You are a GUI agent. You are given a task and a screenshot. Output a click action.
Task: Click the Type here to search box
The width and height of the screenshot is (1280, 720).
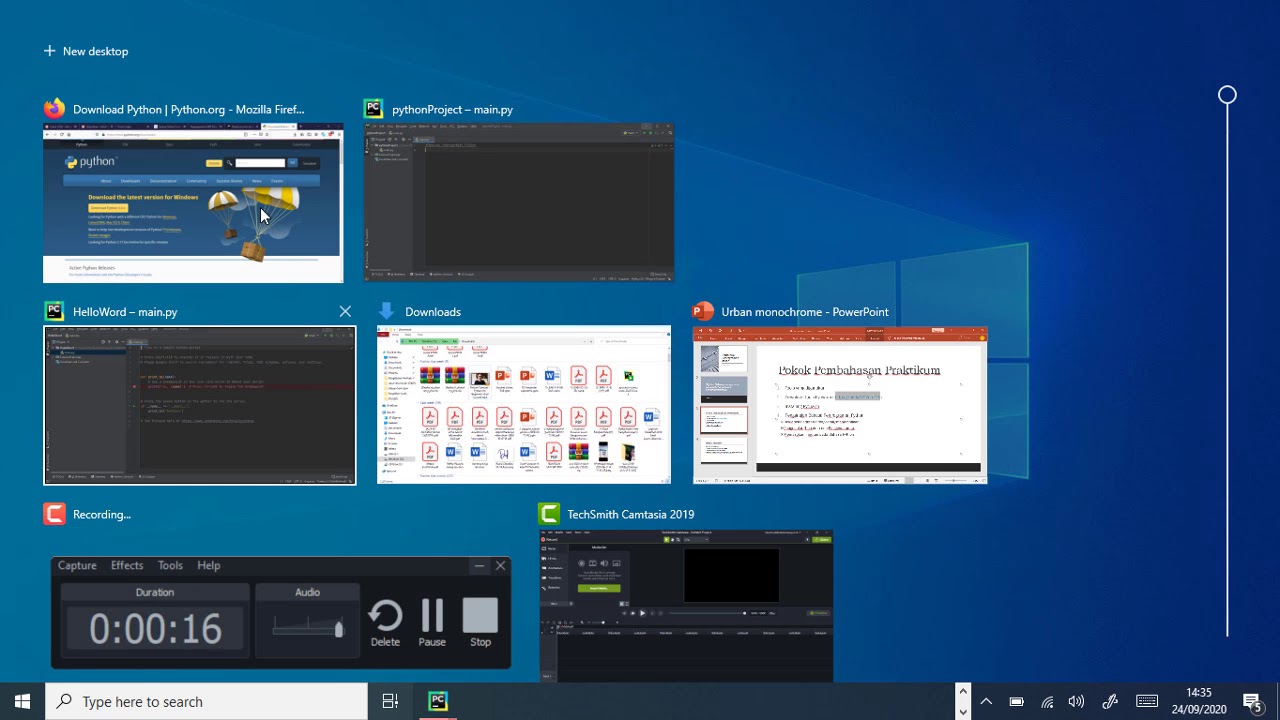(x=207, y=701)
